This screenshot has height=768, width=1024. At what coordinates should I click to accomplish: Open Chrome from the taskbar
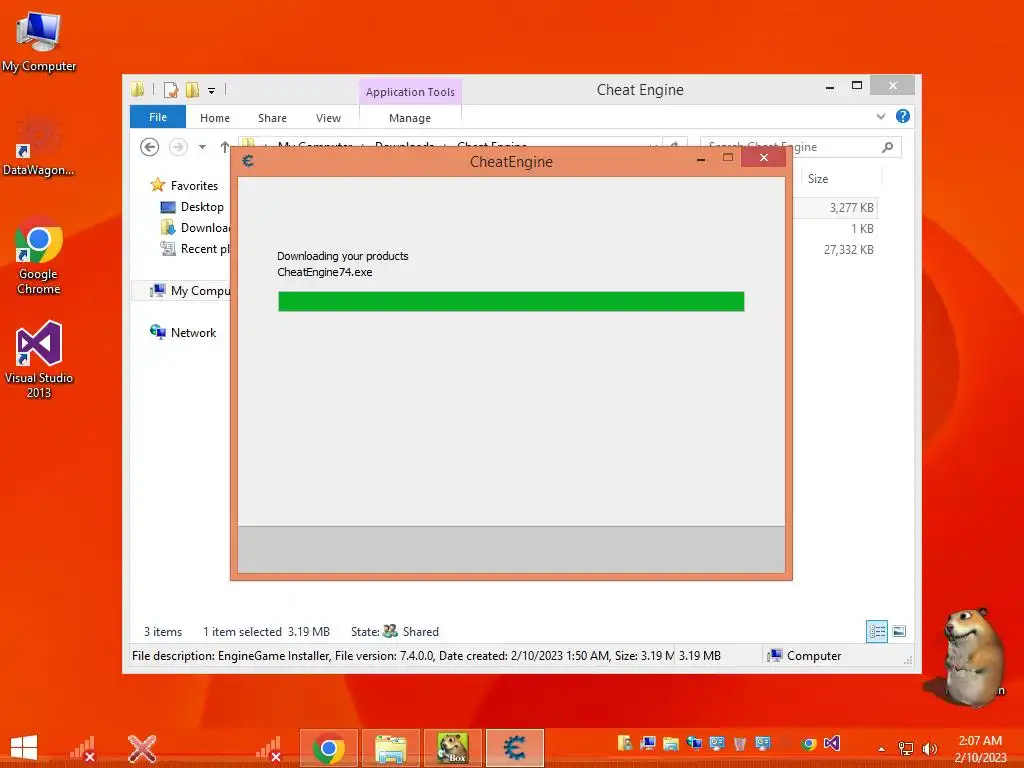pyautogui.click(x=328, y=748)
